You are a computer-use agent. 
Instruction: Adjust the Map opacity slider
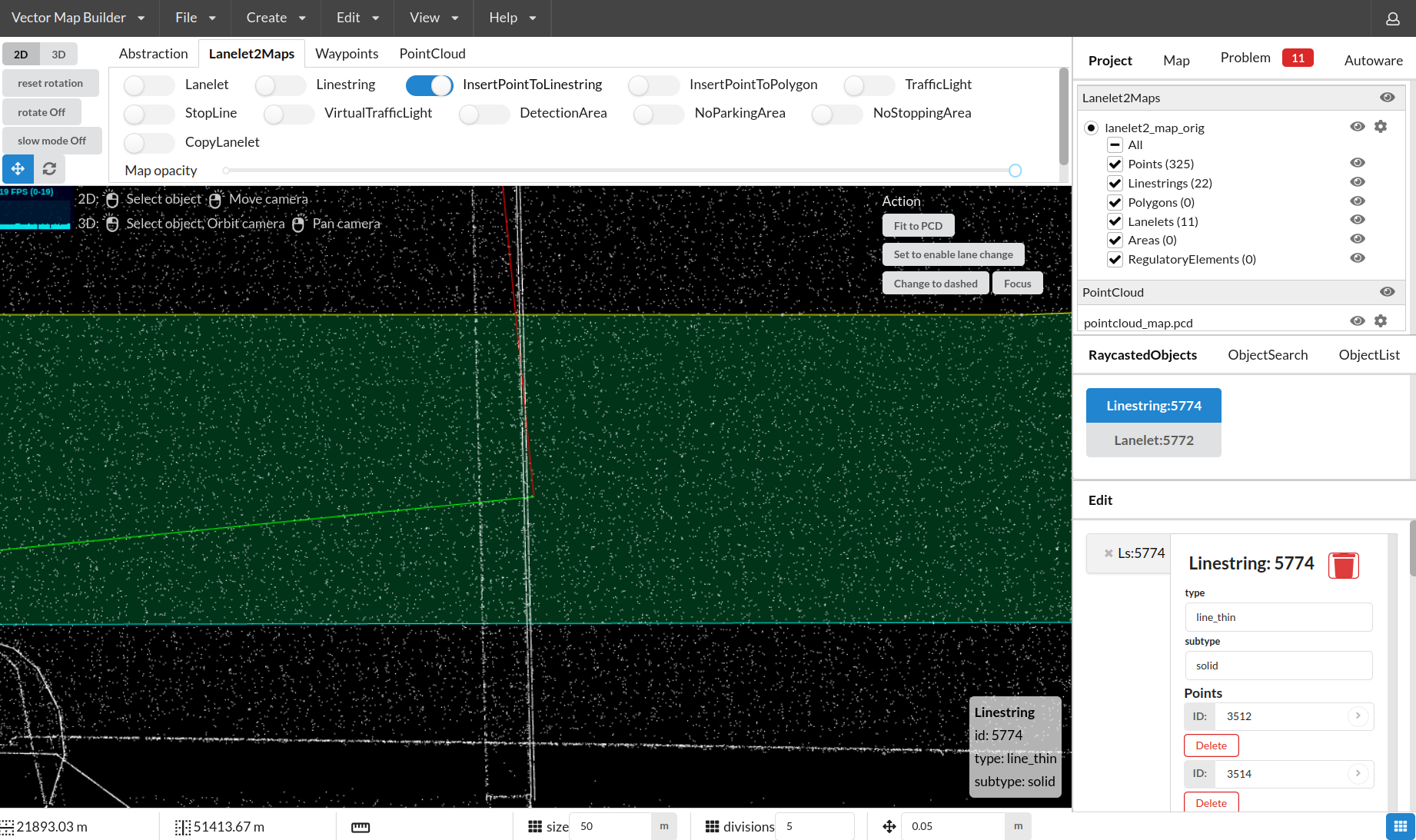(1015, 170)
